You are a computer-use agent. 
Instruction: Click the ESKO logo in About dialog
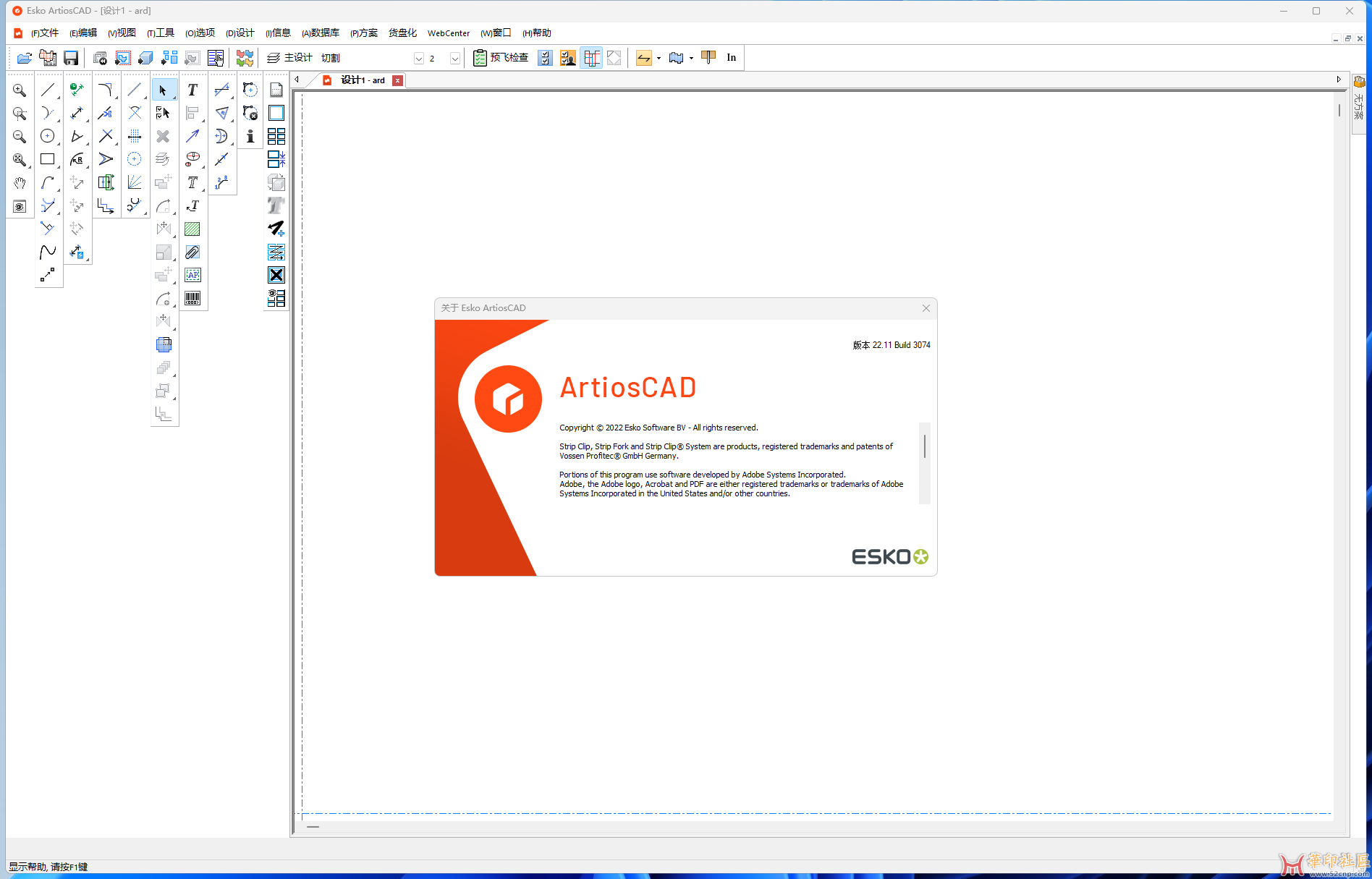click(890, 556)
